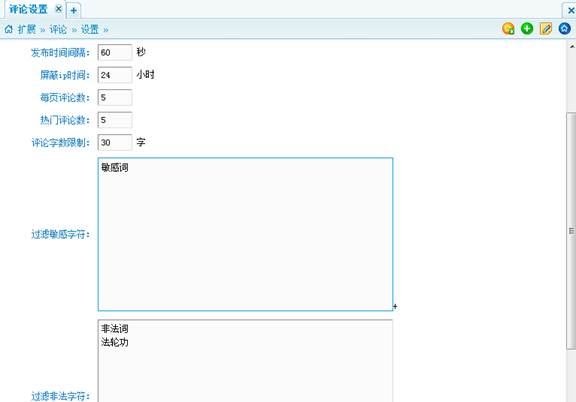Open the 扩展 breadcrumb link
The width and height of the screenshot is (576, 402).
(x=27, y=29)
